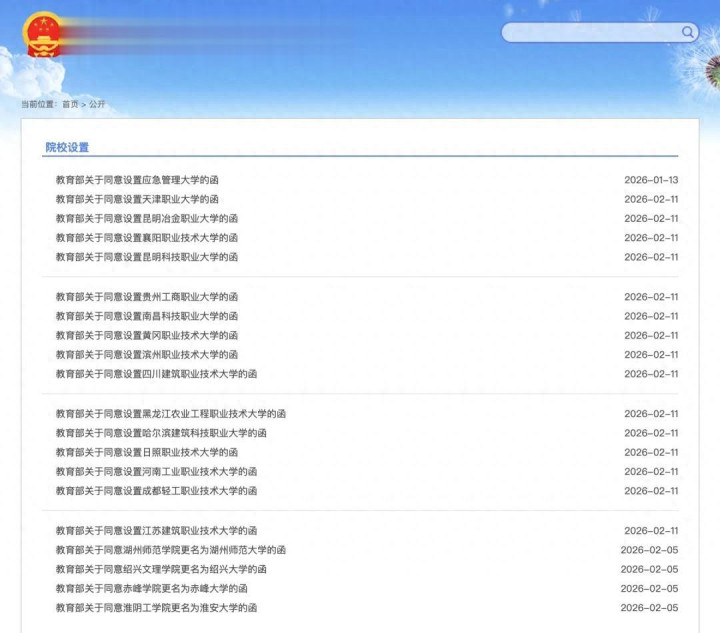Image resolution: width=720 pixels, height=633 pixels.
Task: Open 教育部关于同意设置天津职业大学的函
Action: [x=137, y=199]
